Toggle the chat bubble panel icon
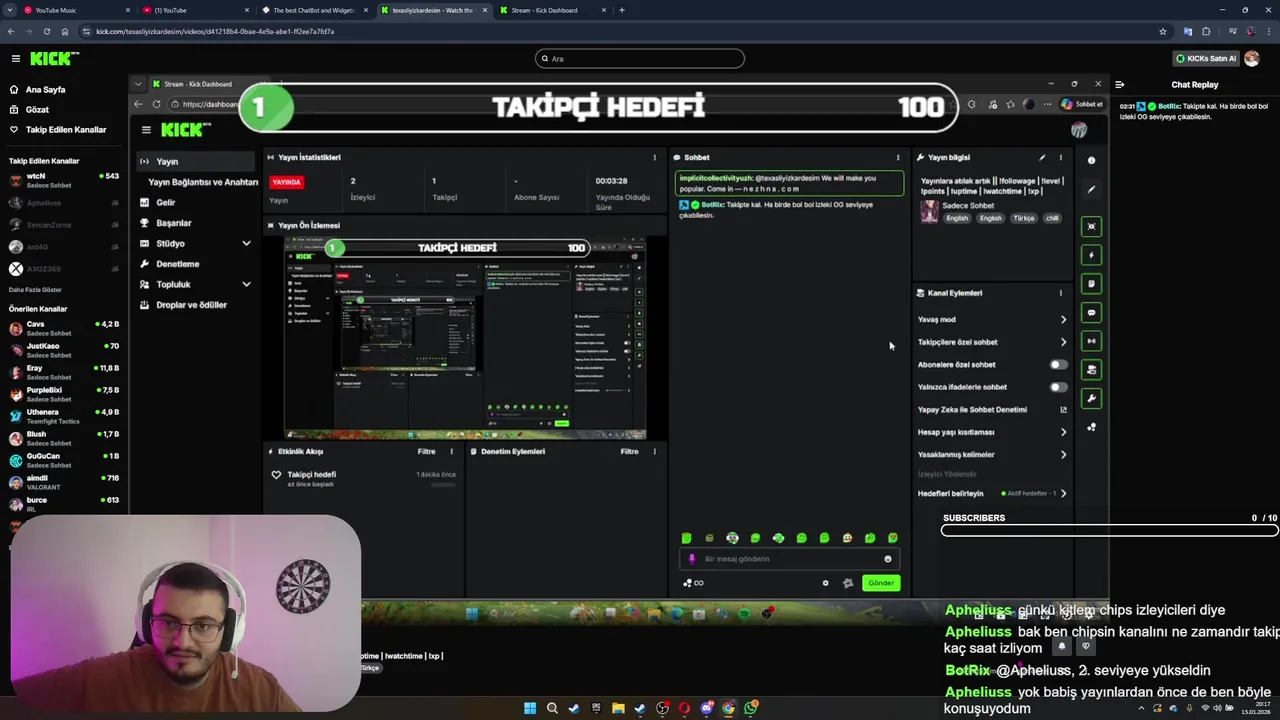 [x=1091, y=313]
